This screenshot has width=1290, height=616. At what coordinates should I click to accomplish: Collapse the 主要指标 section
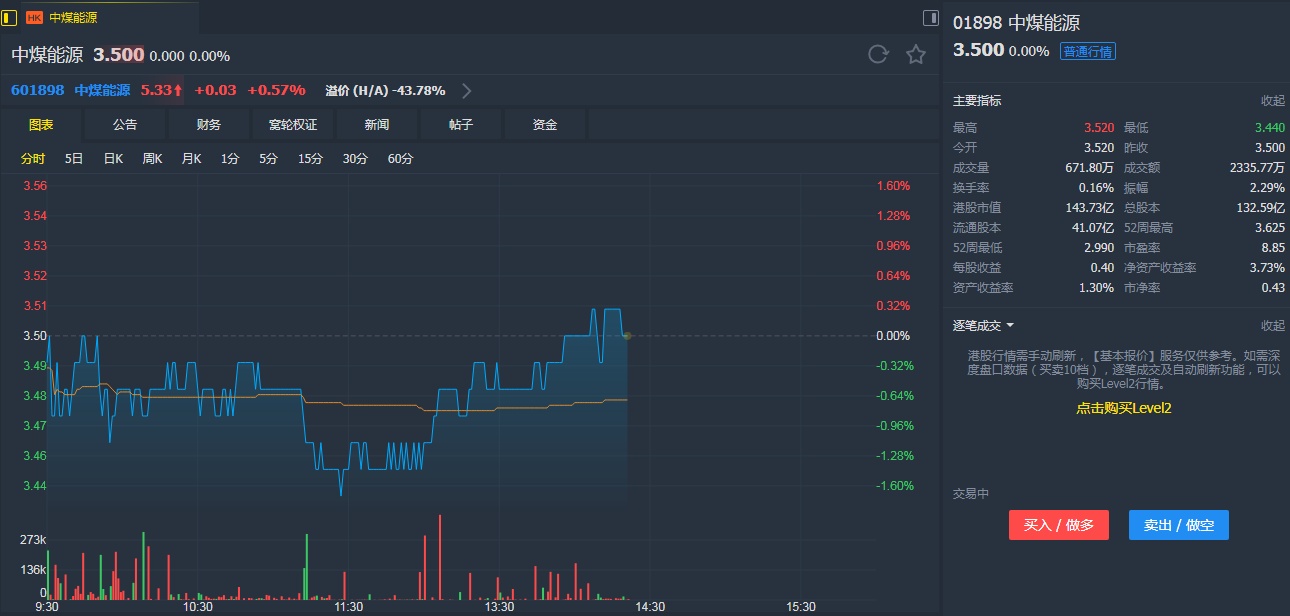(x=1272, y=100)
